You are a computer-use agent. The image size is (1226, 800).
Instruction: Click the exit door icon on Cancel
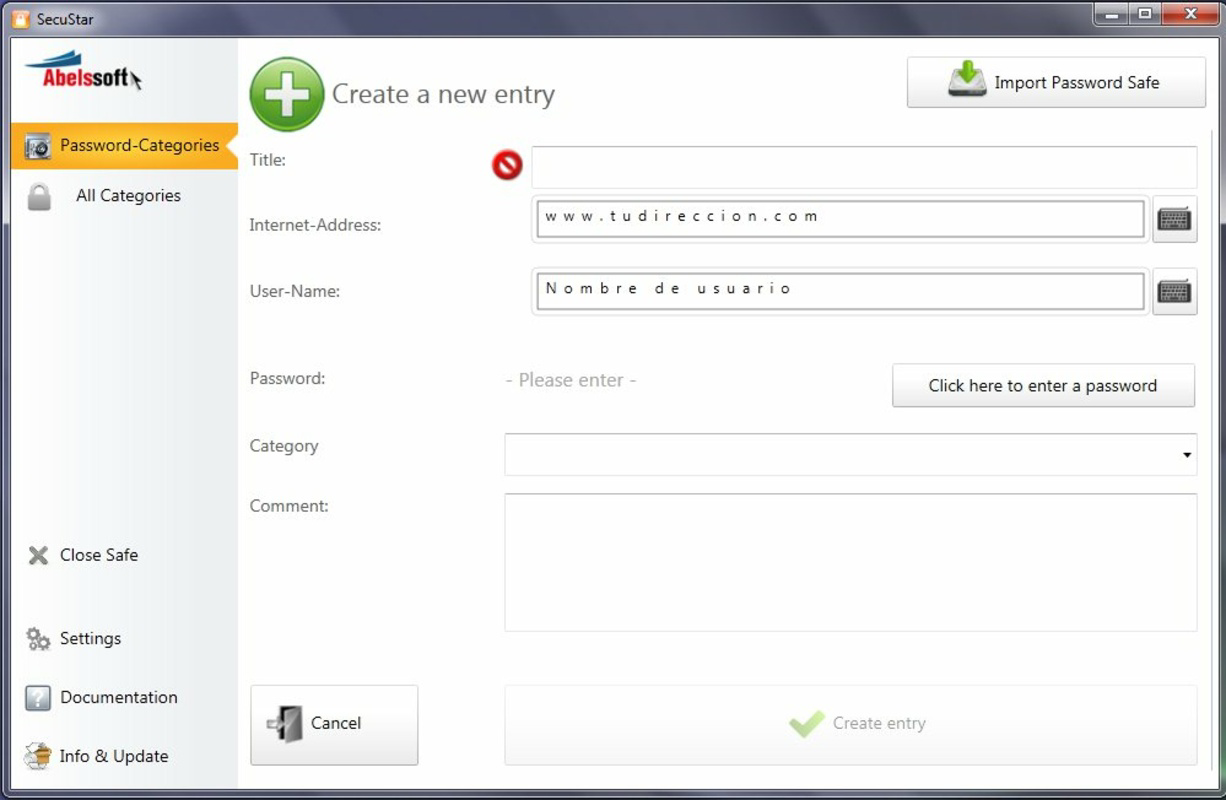(x=285, y=724)
